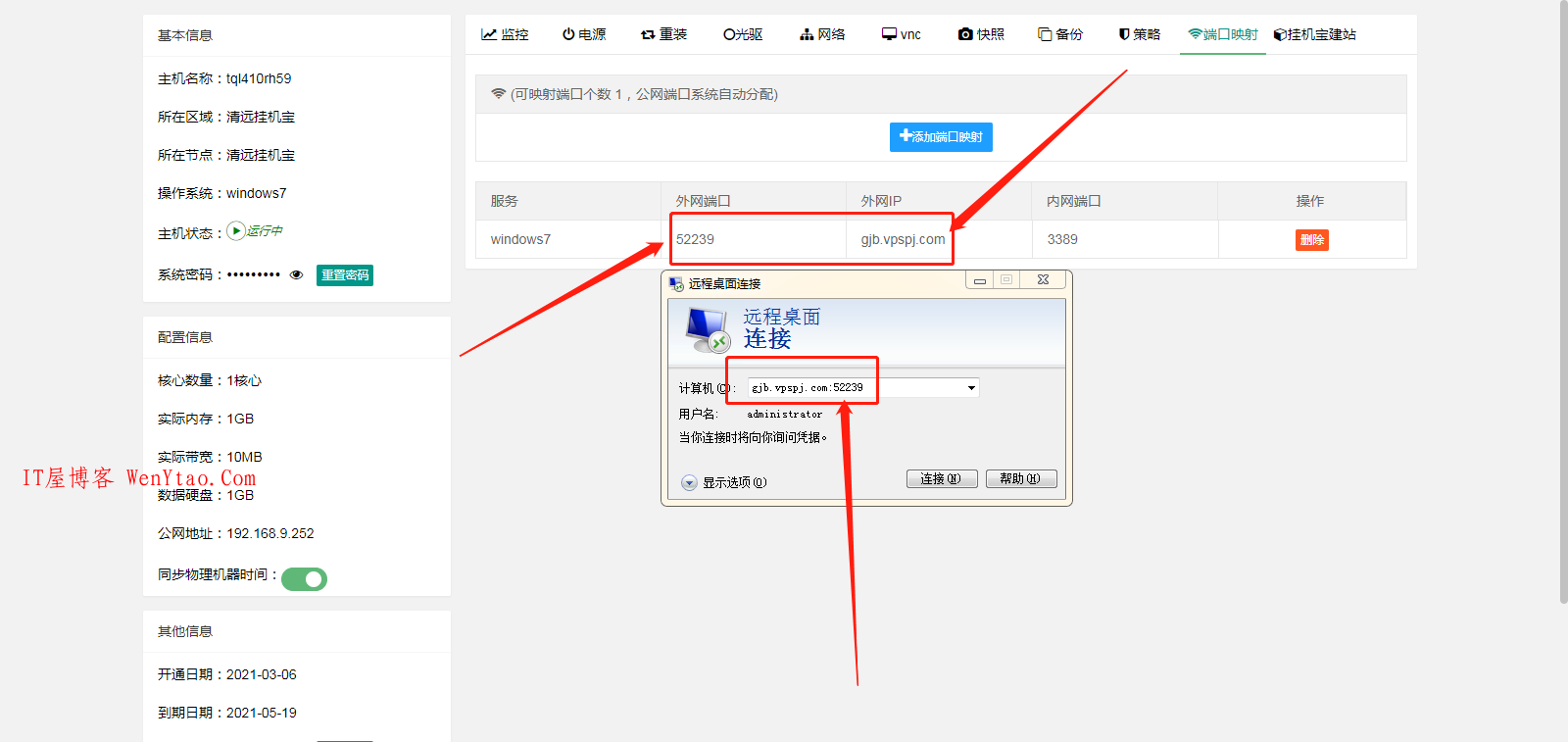Delete the windows7 port mapping row
The width and height of the screenshot is (1568, 742).
(1311, 239)
